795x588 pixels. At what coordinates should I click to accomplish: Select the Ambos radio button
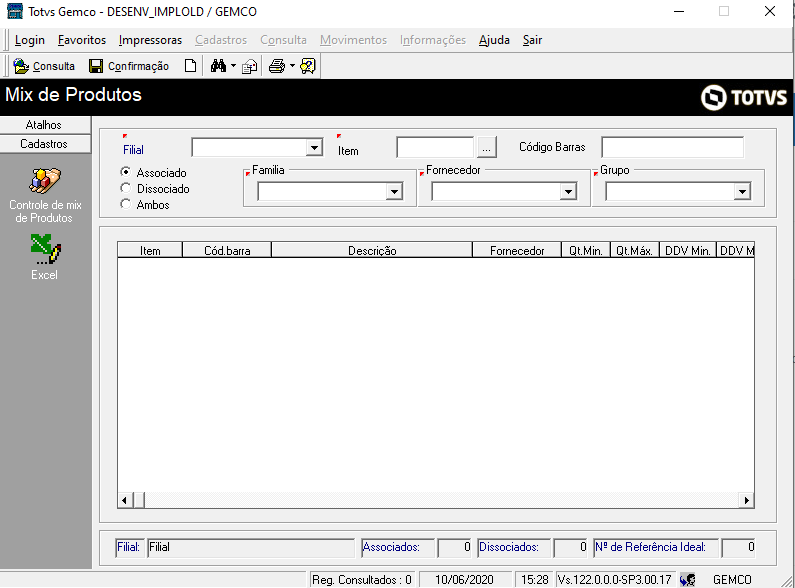click(126, 204)
